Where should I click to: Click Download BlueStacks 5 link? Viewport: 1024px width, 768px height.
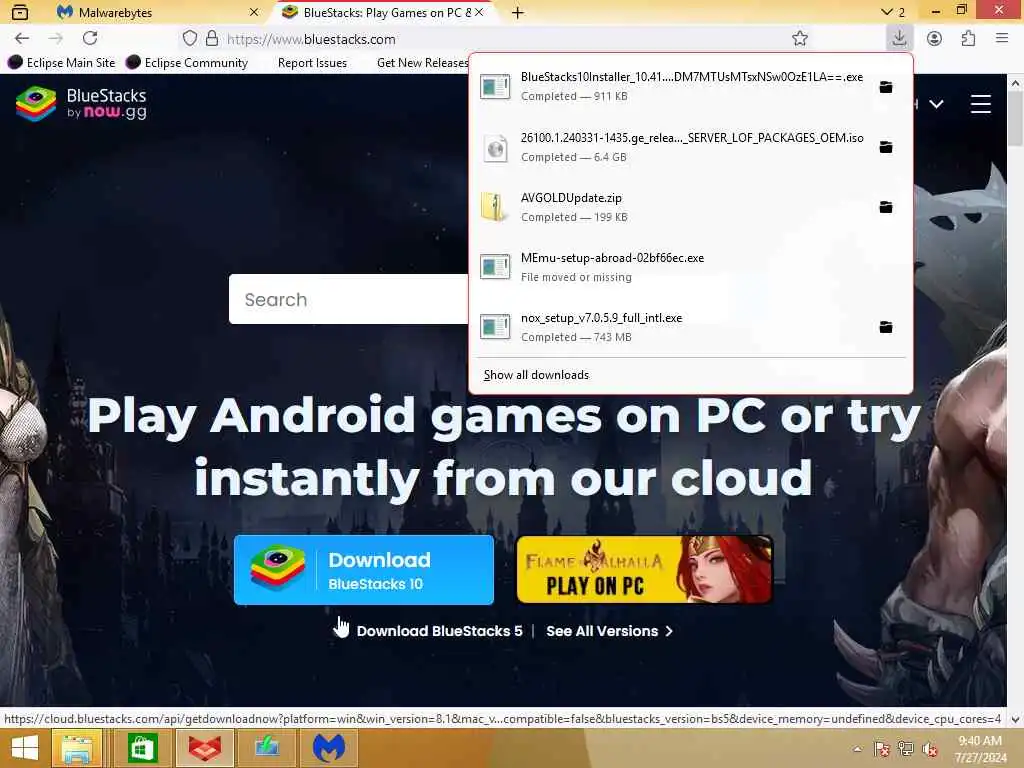coord(440,631)
